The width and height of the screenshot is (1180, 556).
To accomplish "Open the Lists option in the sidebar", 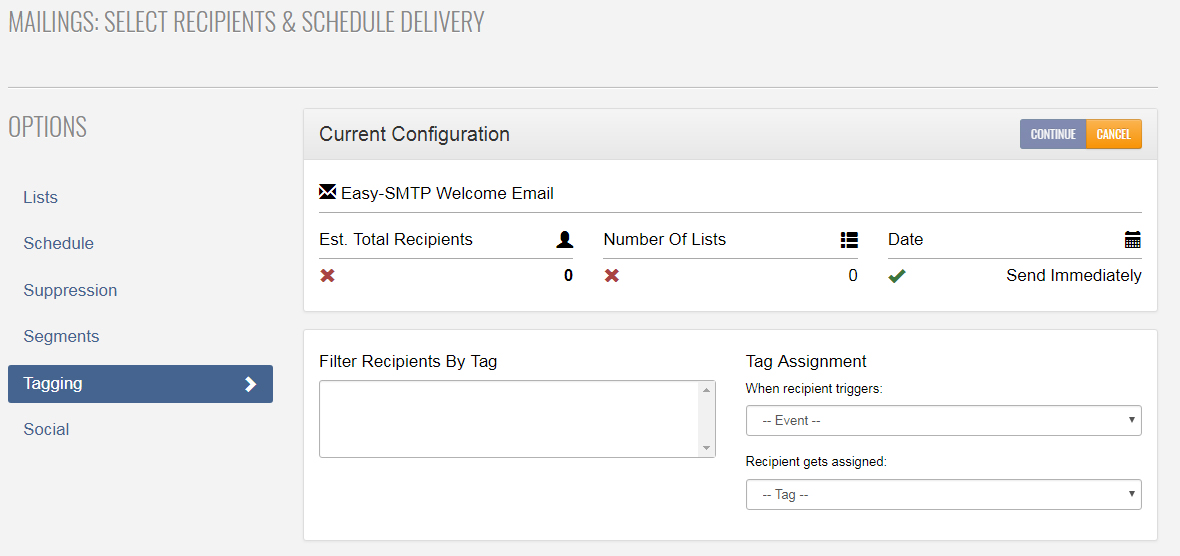I will 41,197.
